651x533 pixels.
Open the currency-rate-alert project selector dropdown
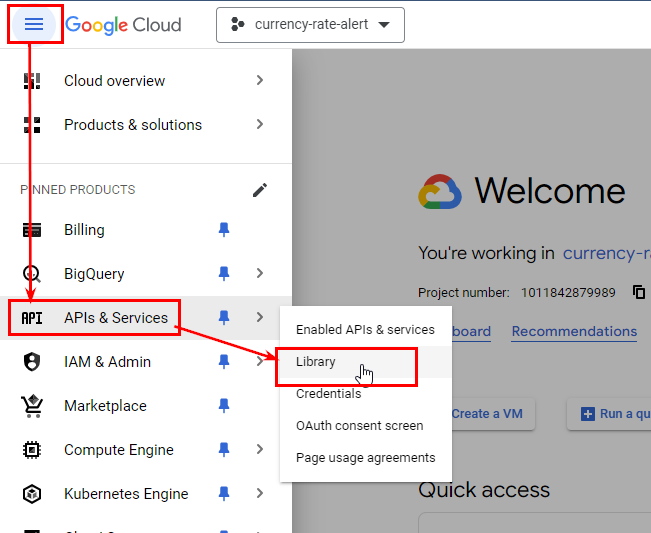pos(310,25)
